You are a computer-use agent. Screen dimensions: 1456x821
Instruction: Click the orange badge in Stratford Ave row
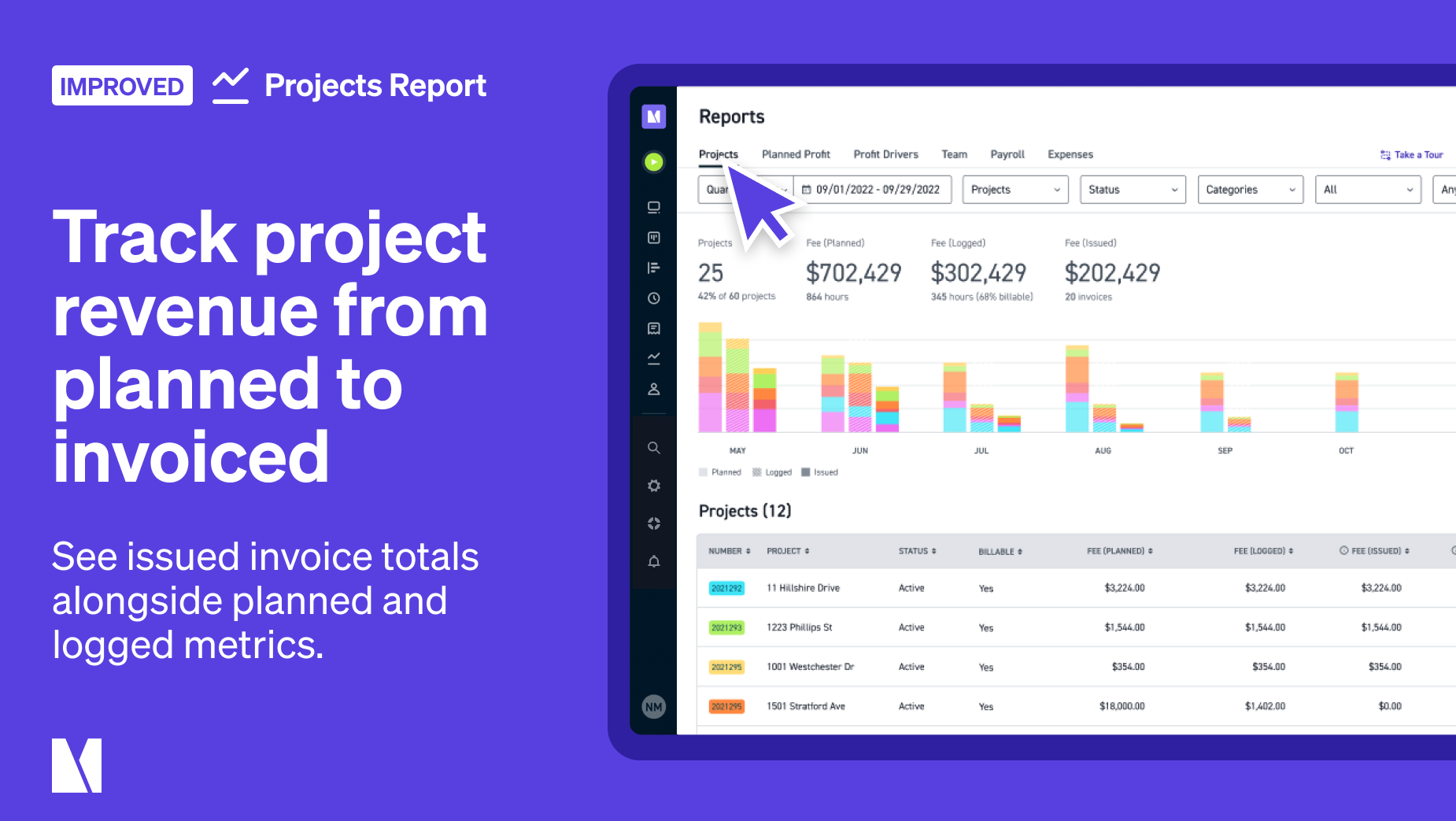click(726, 706)
